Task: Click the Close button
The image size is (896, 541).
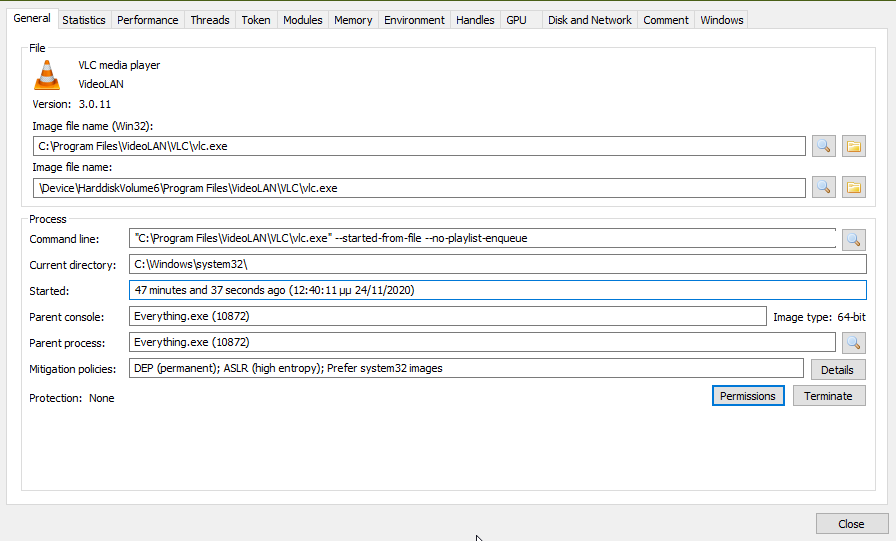Action: tap(851, 524)
